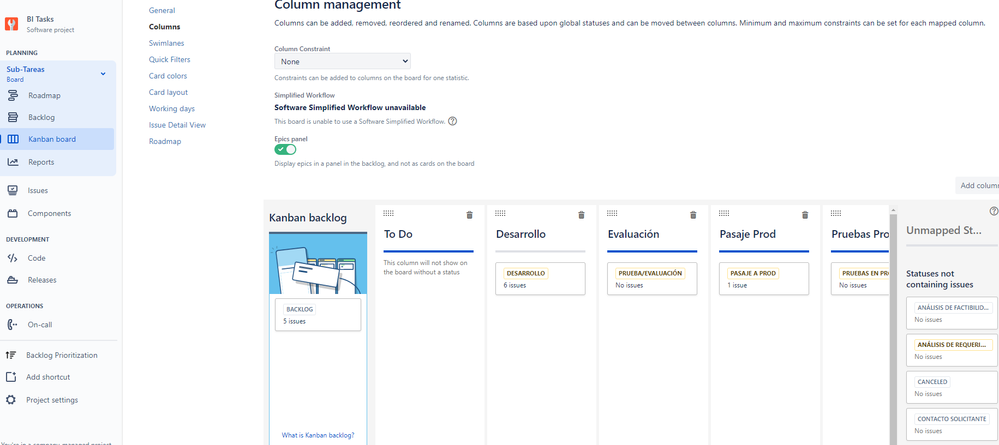Click the BI Tasks project avatar icon
Image resolution: width=999 pixels, height=445 pixels.
click(11, 24)
